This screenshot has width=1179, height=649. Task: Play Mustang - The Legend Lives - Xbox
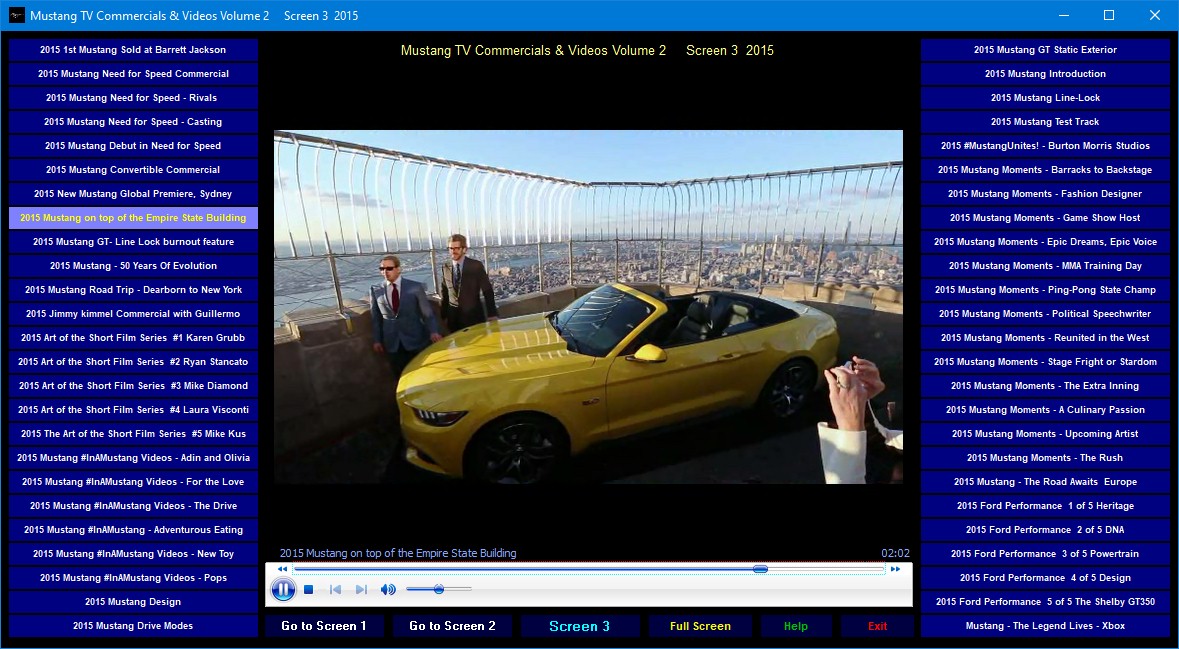(x=1045, y=626)
